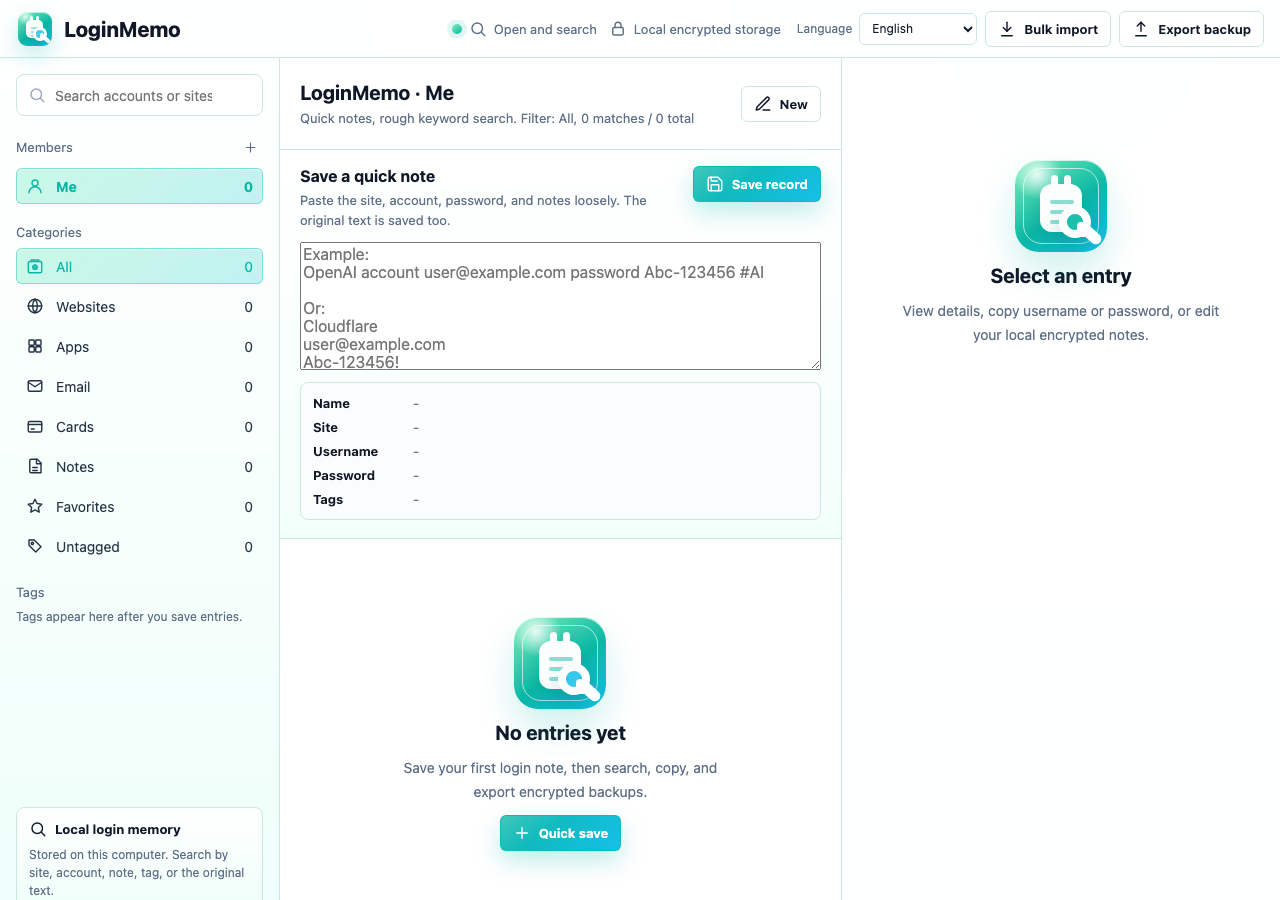Click the New button with pencil

tap(781, 104)
